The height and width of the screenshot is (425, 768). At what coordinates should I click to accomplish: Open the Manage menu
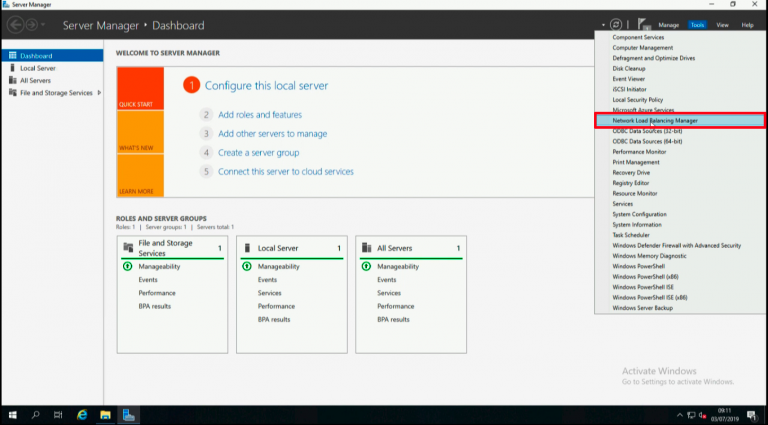(669, 25)
